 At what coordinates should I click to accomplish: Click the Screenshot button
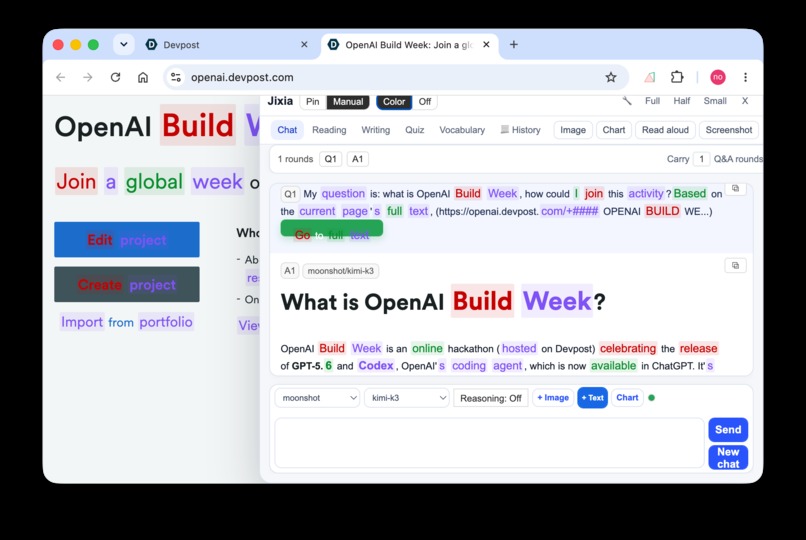point(728,130)
